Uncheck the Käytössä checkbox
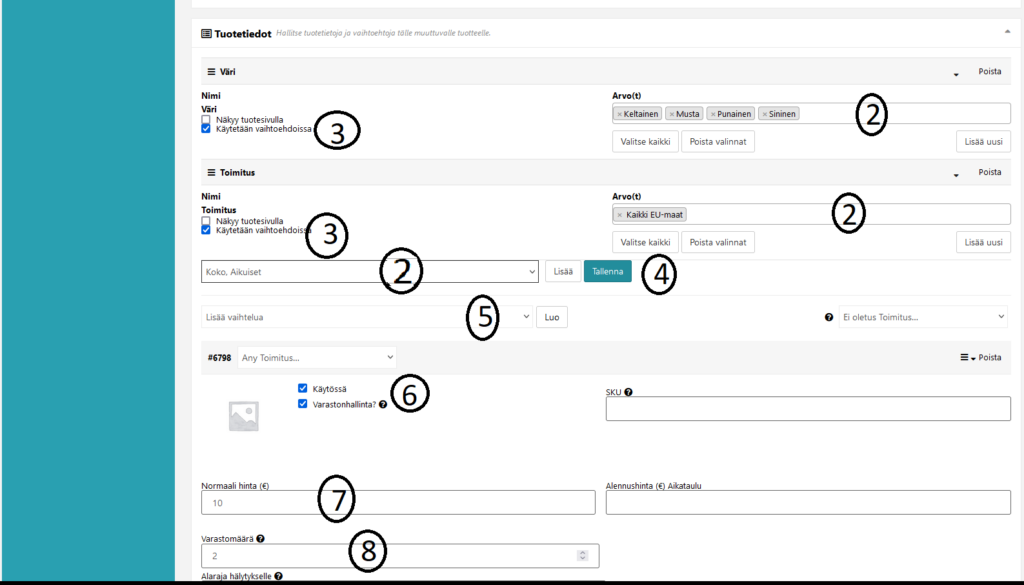The image size is (1024, 585). (303, 388)
